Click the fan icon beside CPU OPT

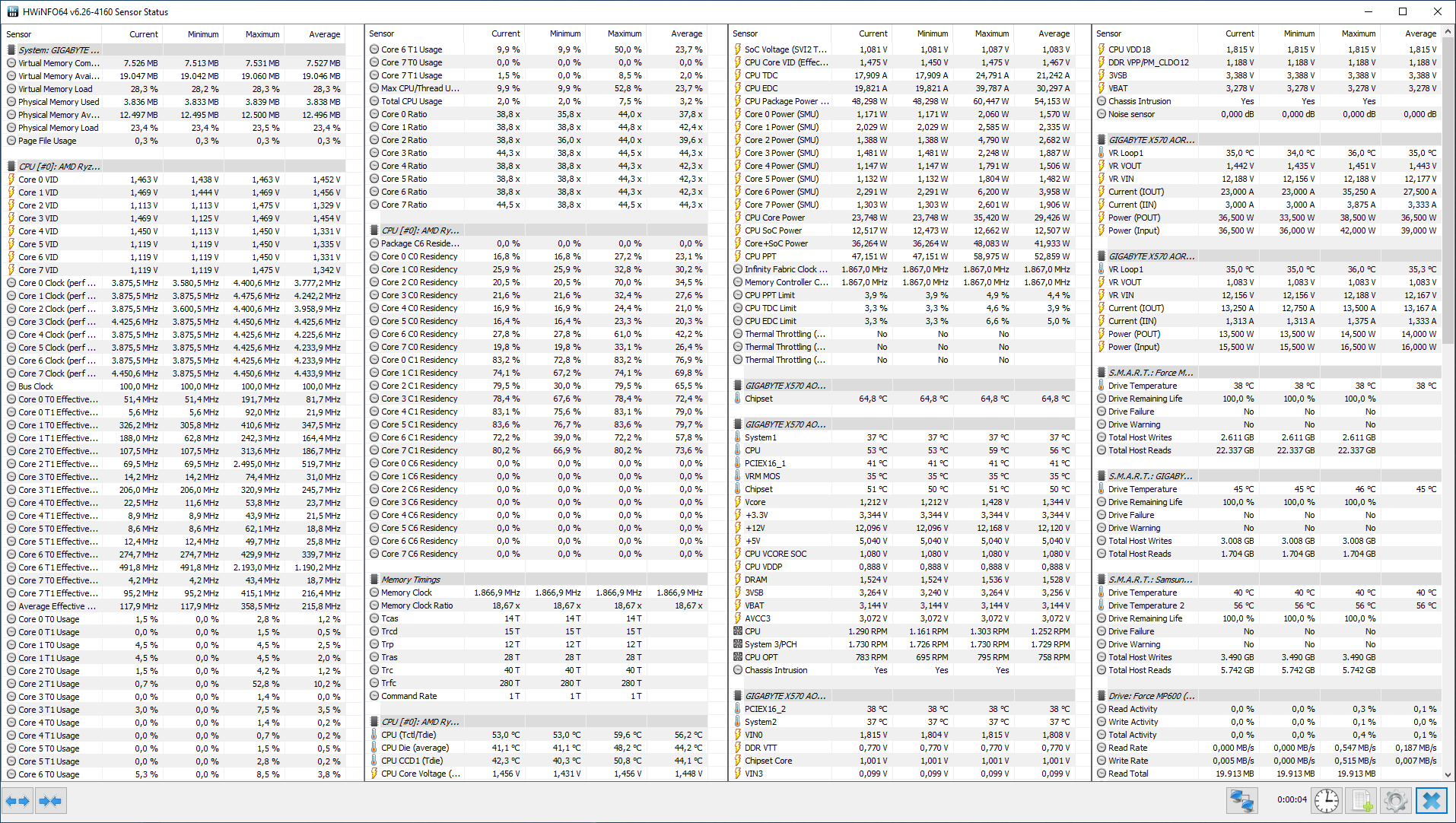738,657
